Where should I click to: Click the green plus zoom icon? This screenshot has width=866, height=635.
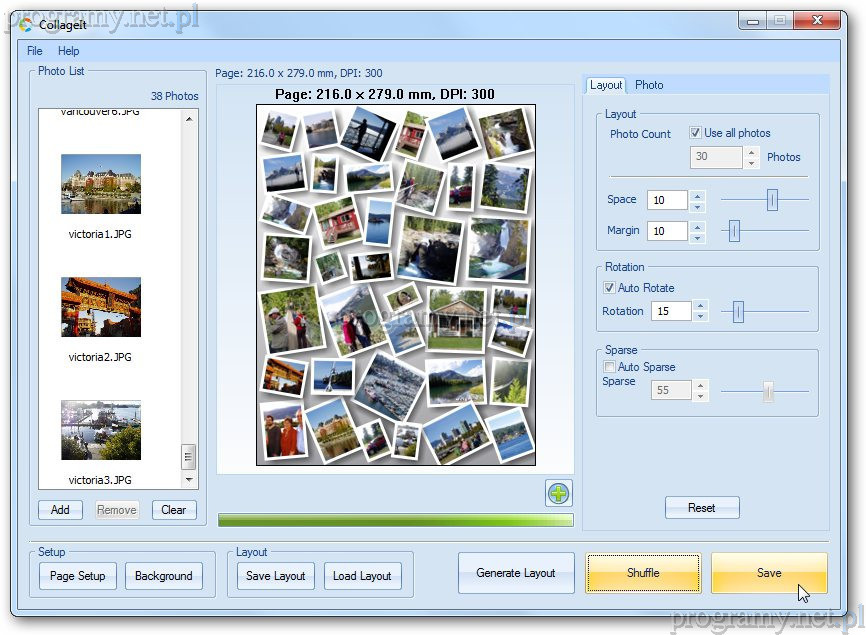click(558, 493)
